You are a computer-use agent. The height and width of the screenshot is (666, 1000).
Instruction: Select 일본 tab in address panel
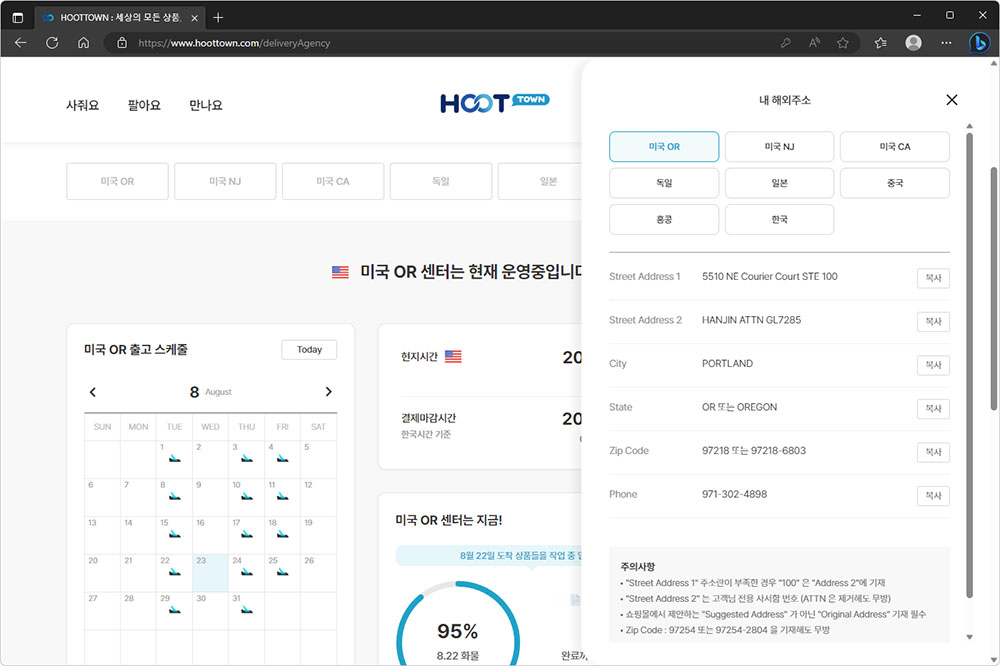(779, 183)
